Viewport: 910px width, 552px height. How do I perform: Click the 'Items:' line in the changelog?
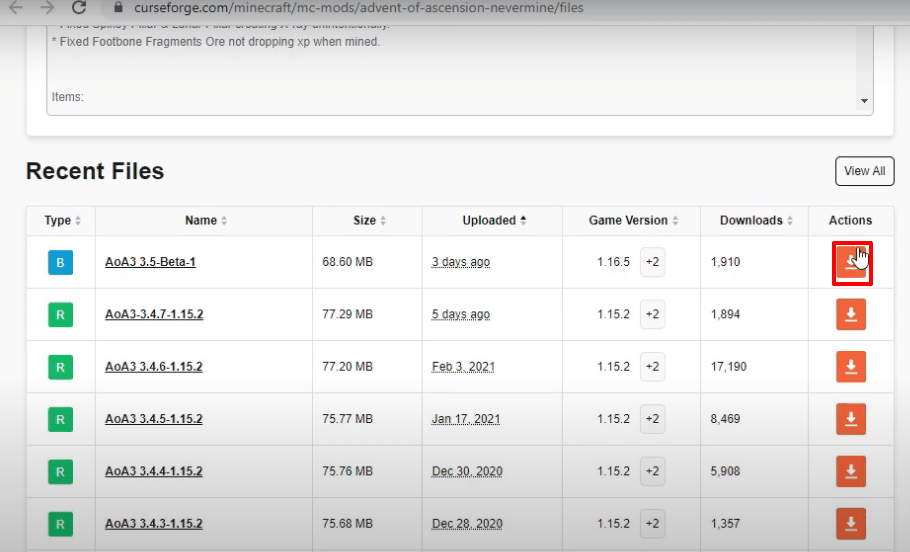click(x=67, y=97)
